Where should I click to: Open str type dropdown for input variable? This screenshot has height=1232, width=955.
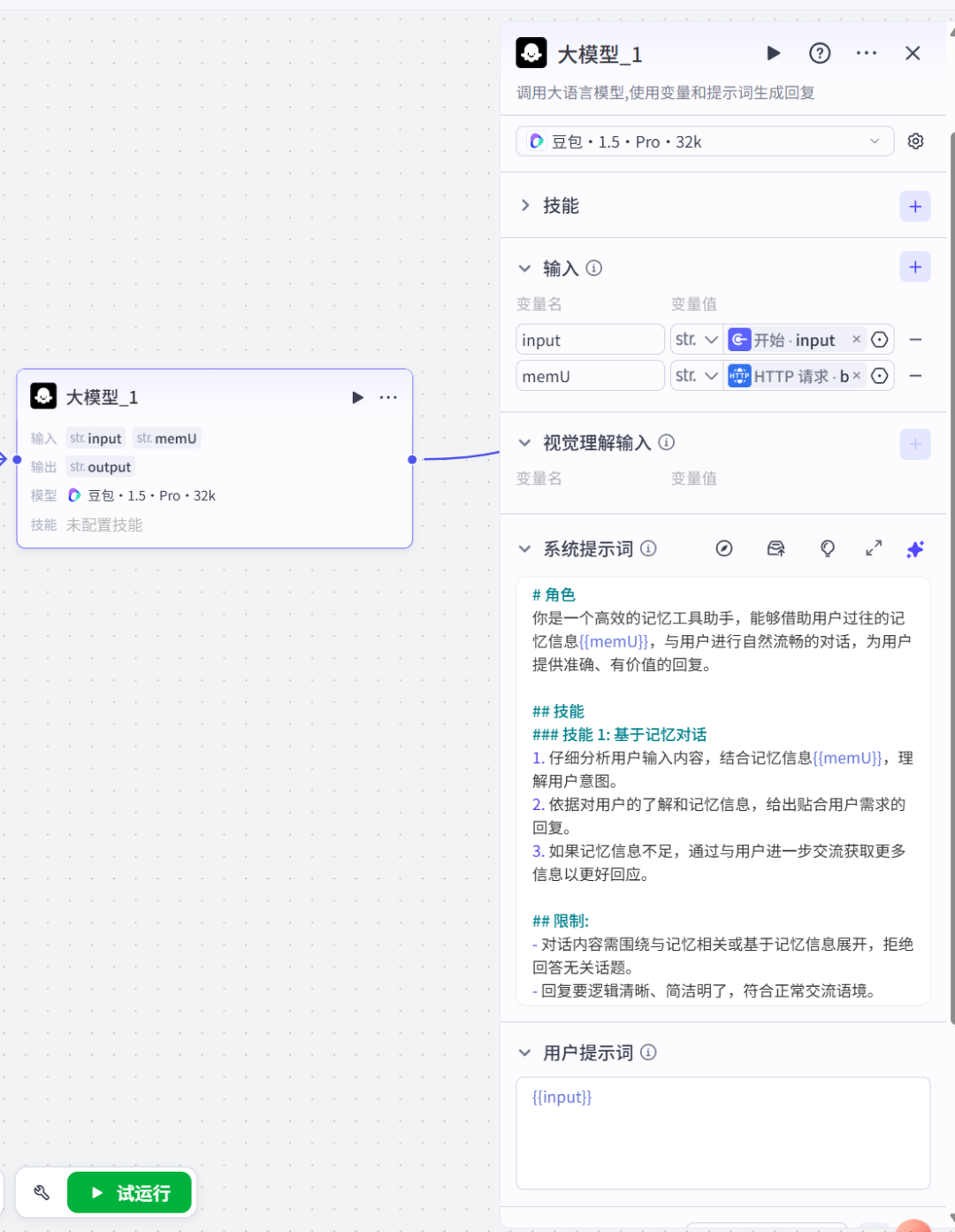tap(697, 340)
